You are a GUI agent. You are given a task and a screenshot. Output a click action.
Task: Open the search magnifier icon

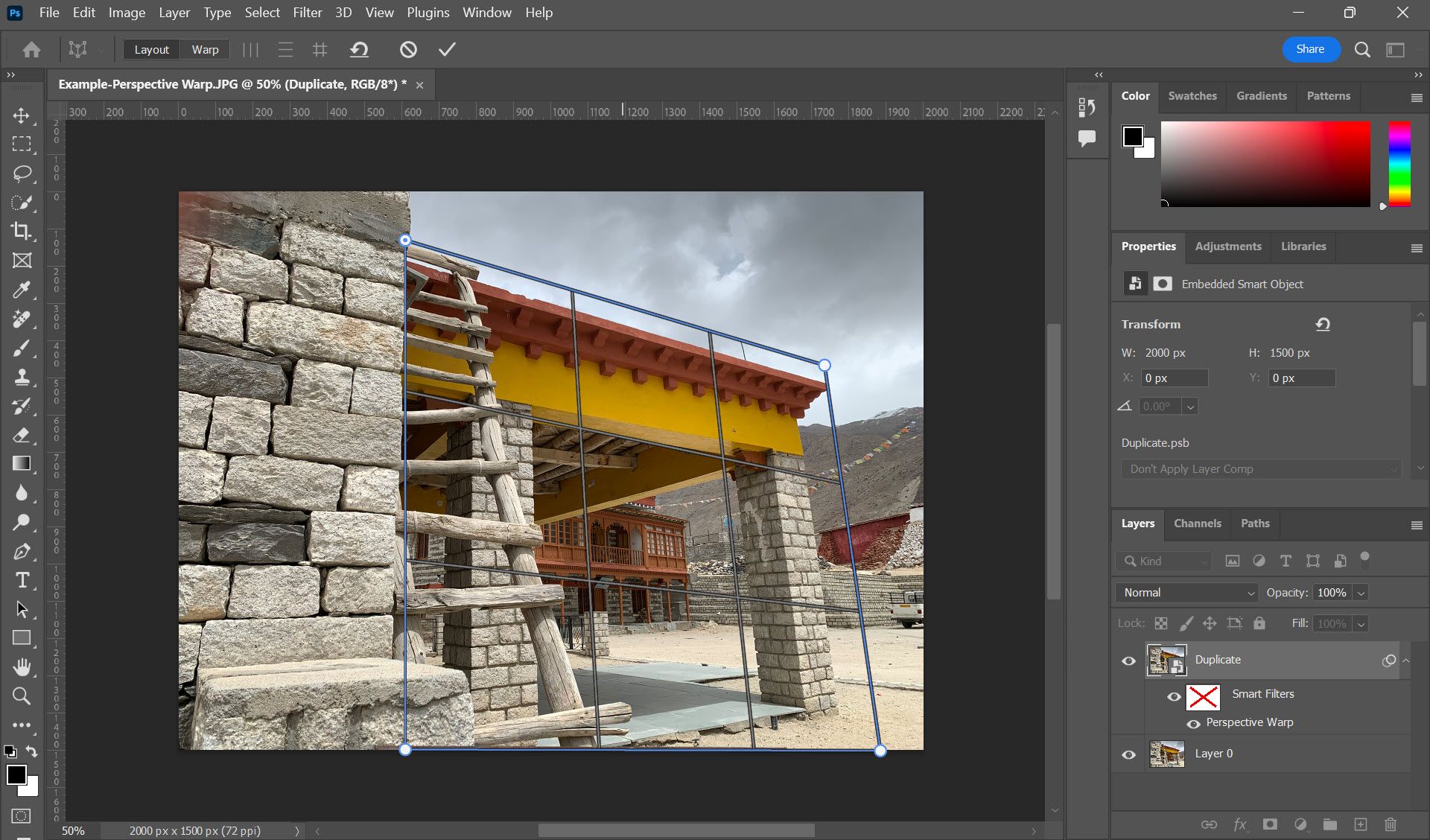tap(1362, 50)
